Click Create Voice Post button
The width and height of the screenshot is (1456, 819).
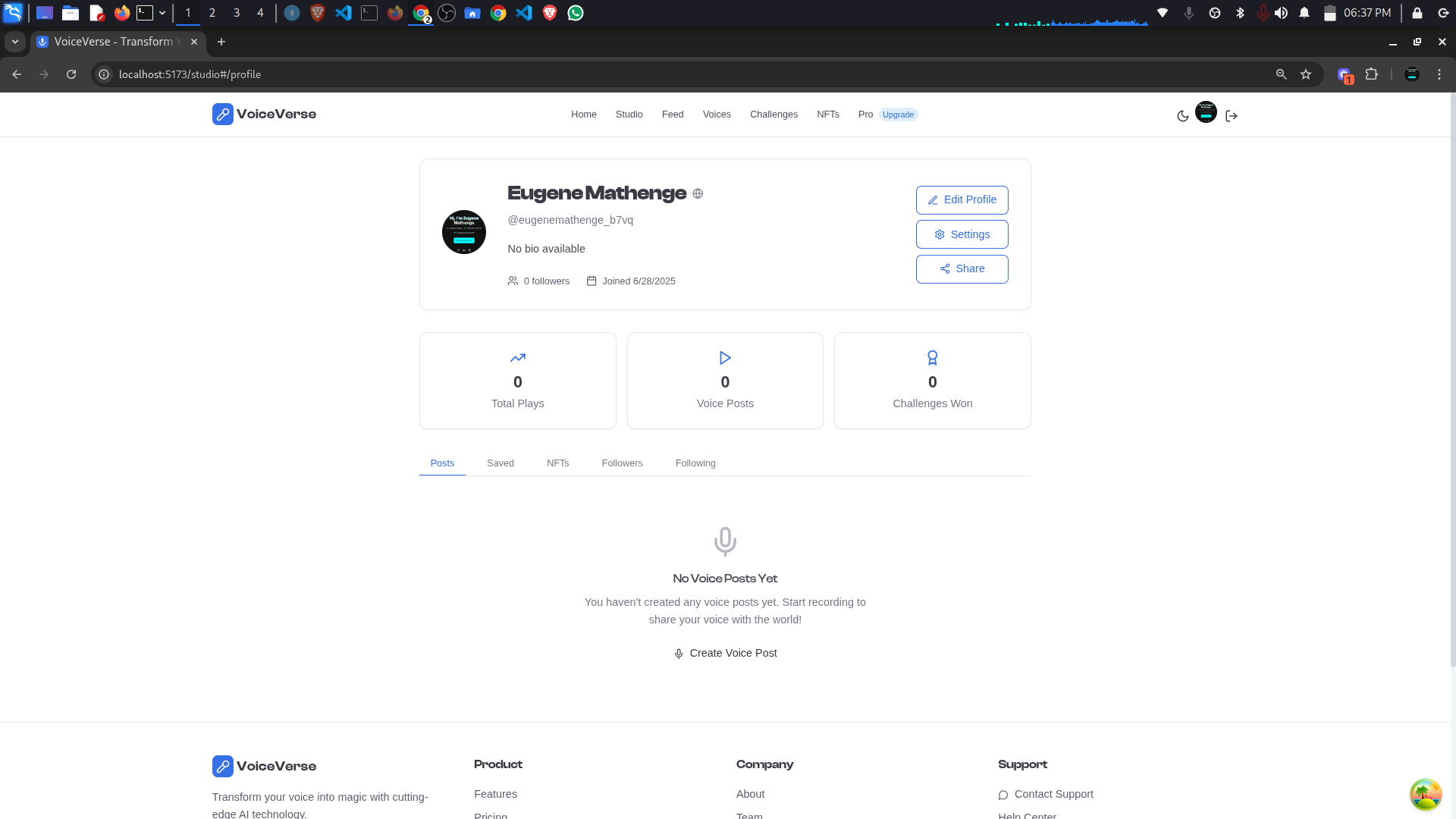[x=725, y=653]
